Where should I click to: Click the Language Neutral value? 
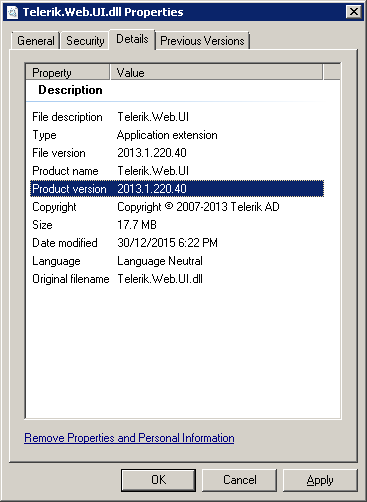tap(160, 261)
